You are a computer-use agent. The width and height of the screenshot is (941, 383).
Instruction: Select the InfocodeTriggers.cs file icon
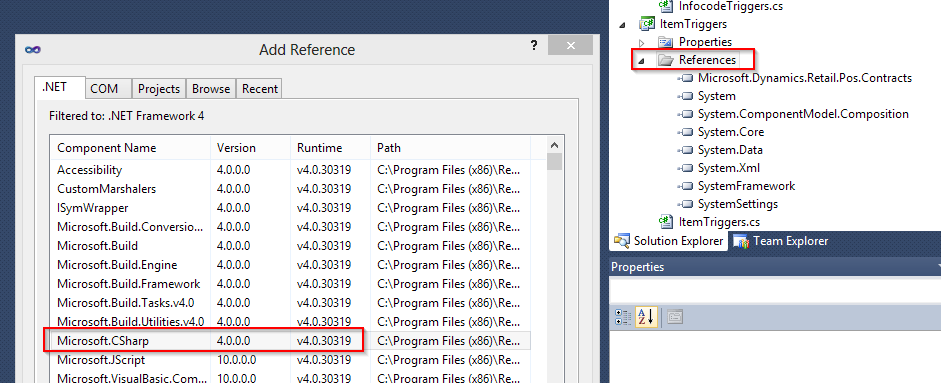(x=666, y=6)
